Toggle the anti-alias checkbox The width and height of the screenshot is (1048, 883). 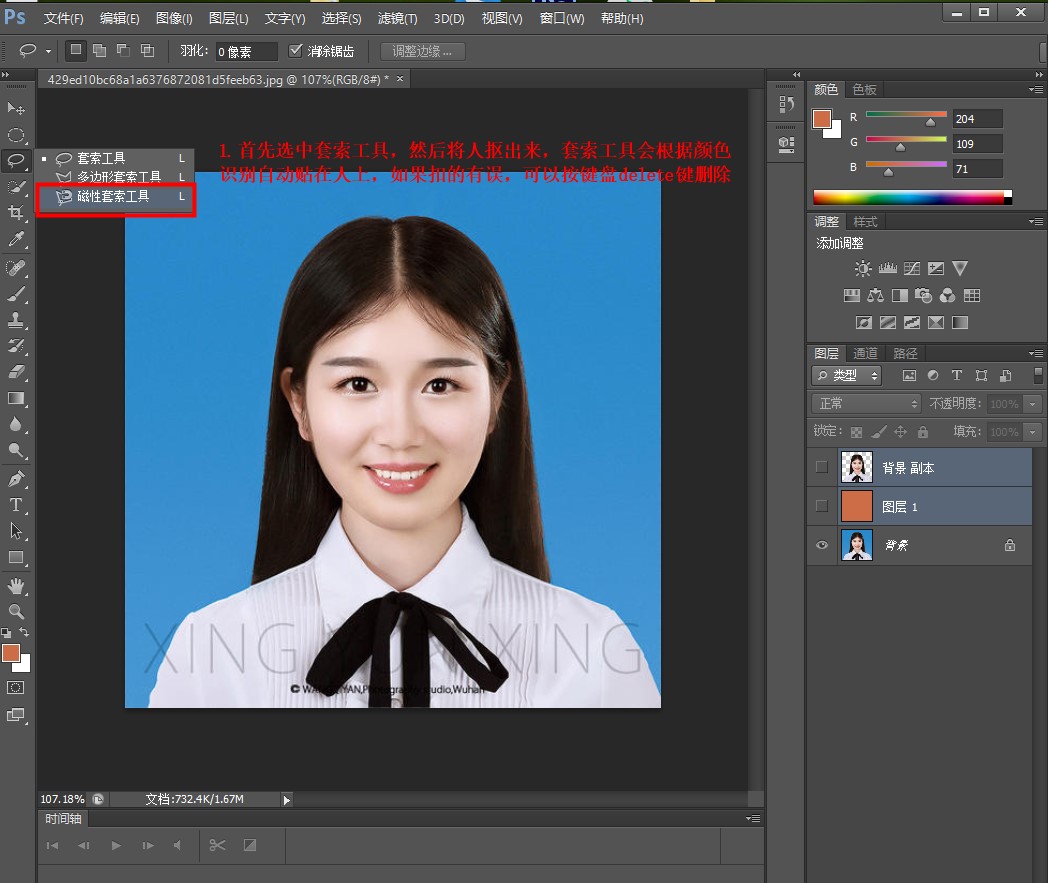tap(295, 51)
